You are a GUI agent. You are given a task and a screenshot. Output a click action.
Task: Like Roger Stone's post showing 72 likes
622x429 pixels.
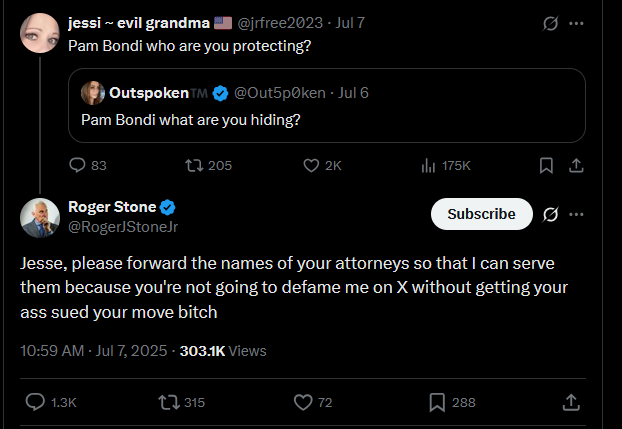(313, 402)
